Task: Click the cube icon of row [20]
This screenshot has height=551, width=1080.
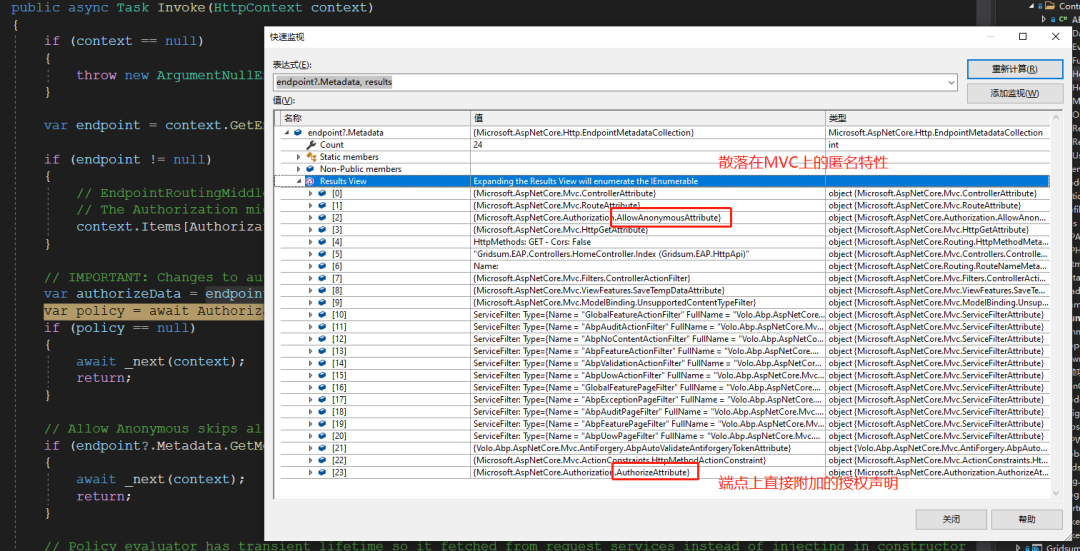Action: coord(322,436)
